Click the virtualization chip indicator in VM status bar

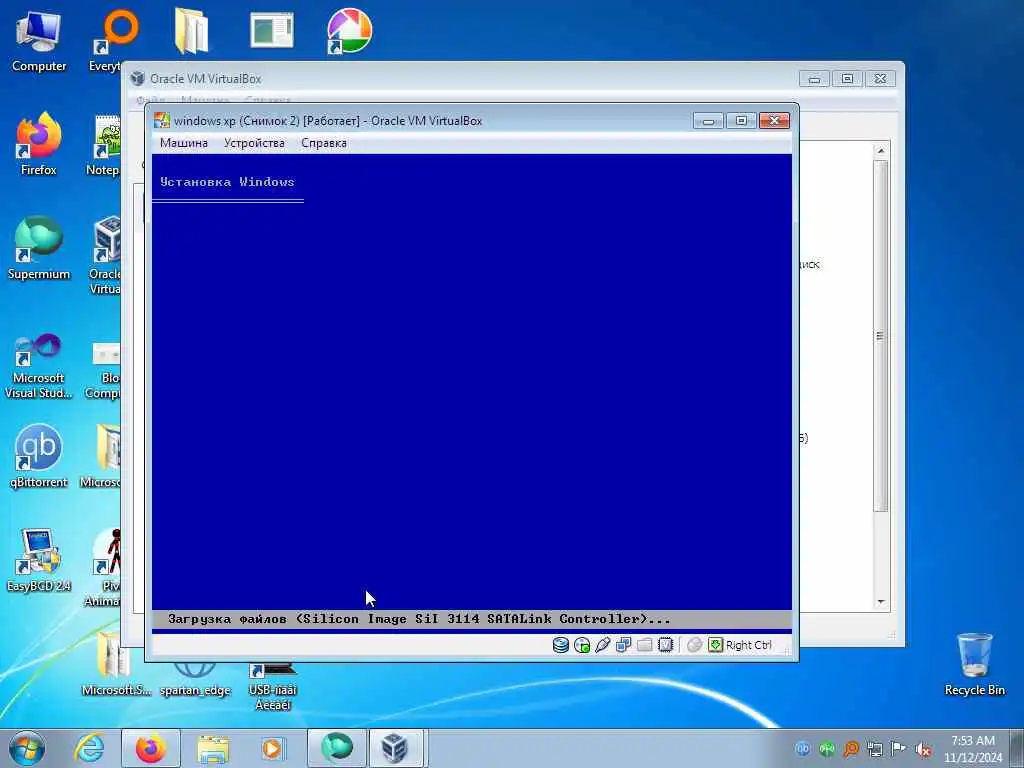point(665,645)
